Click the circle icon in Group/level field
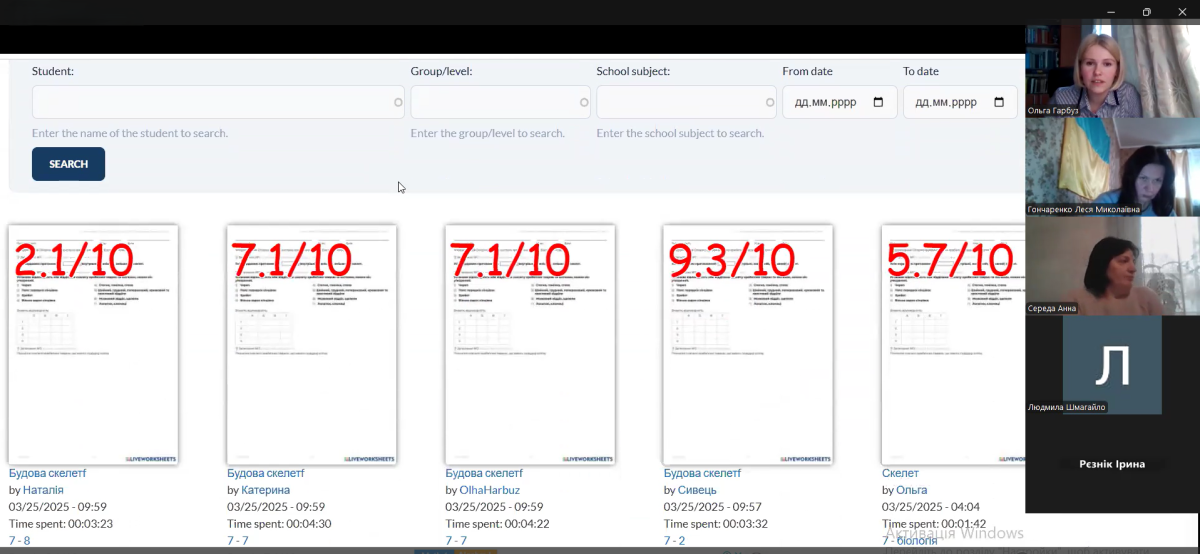1200x554 pixels. pos(584,102)
